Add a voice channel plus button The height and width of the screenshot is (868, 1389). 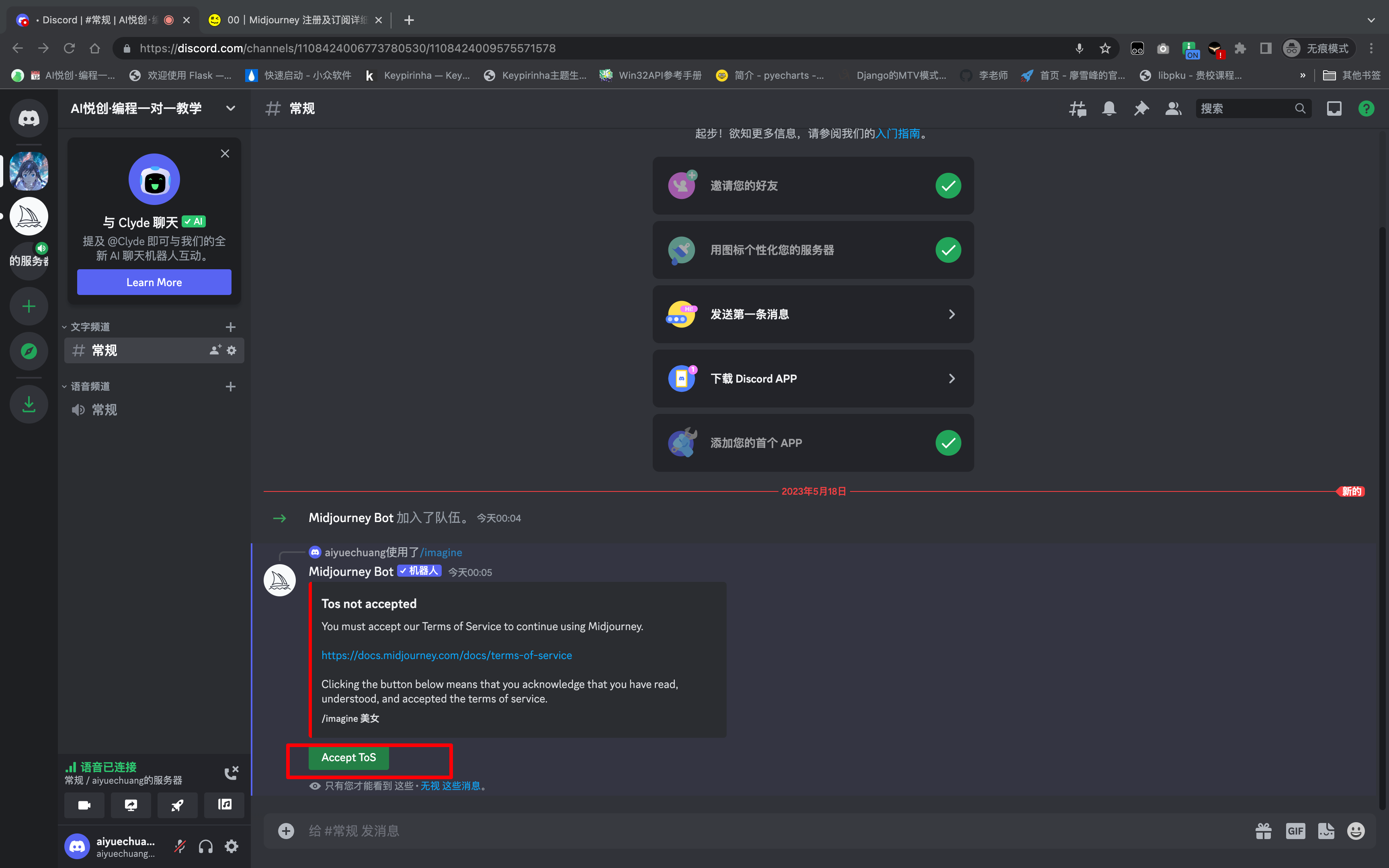click(231, 386)
